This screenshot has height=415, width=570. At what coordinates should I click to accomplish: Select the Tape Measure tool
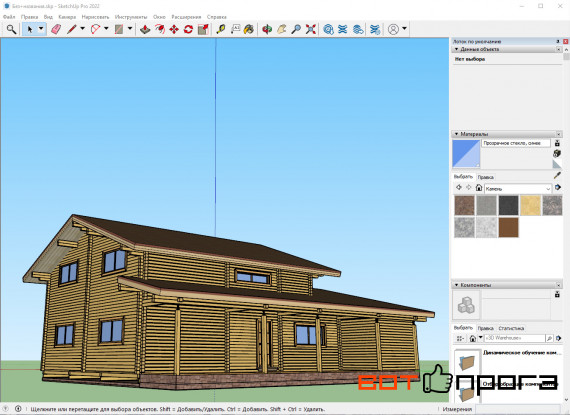pyautogui.click(x=221, y=29)
